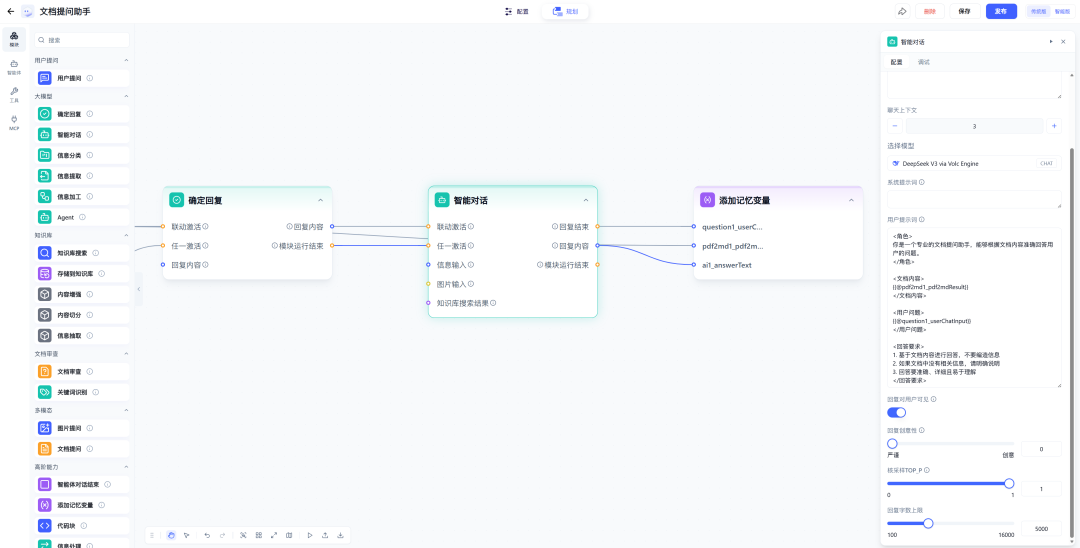Open the 配置 tab in the panel
The image size is (1080, 548).
point(896,62)
